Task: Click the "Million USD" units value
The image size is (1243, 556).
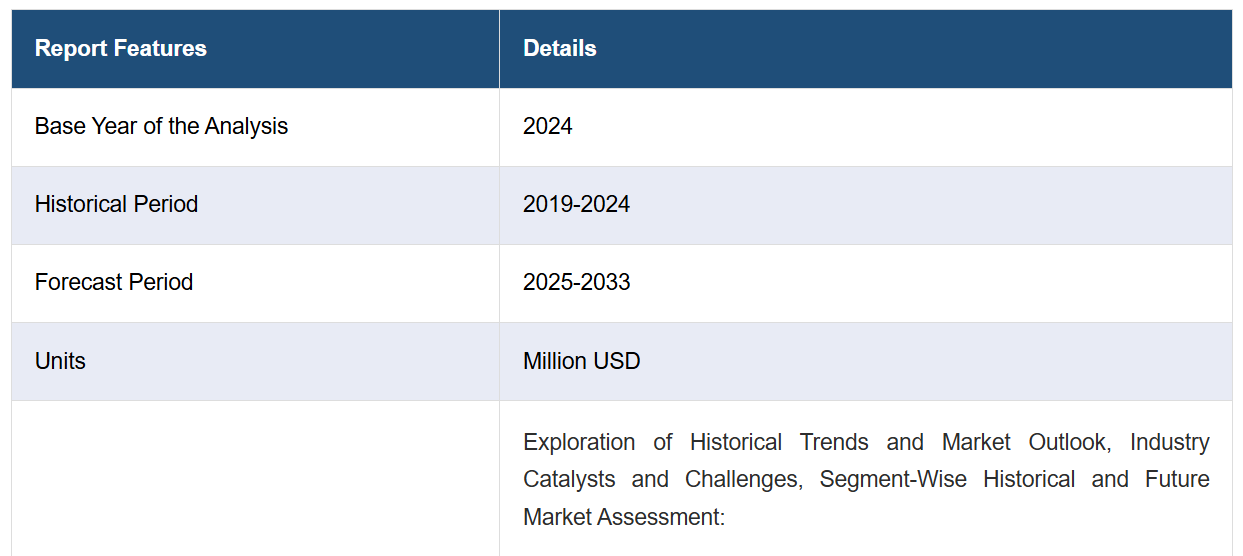Action: click(x=582, y=361)
